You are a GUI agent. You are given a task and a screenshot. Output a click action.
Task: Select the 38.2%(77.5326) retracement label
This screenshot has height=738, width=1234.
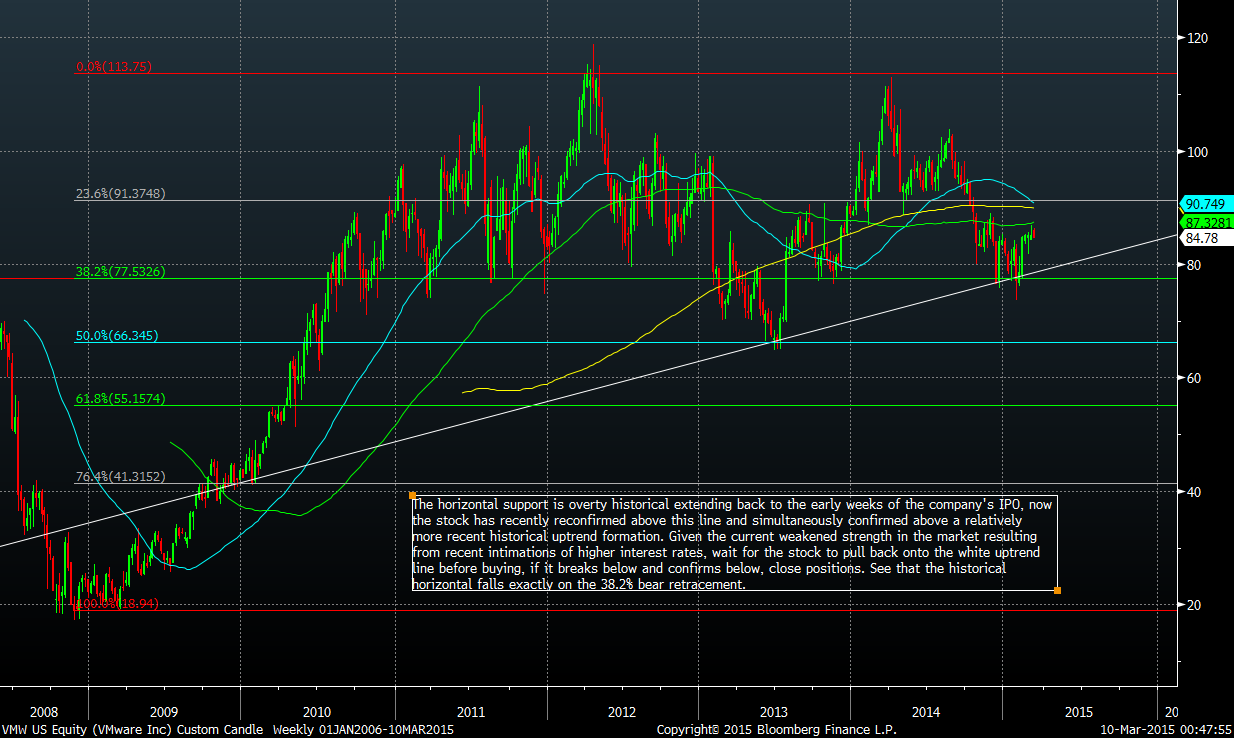coord(120,271)
